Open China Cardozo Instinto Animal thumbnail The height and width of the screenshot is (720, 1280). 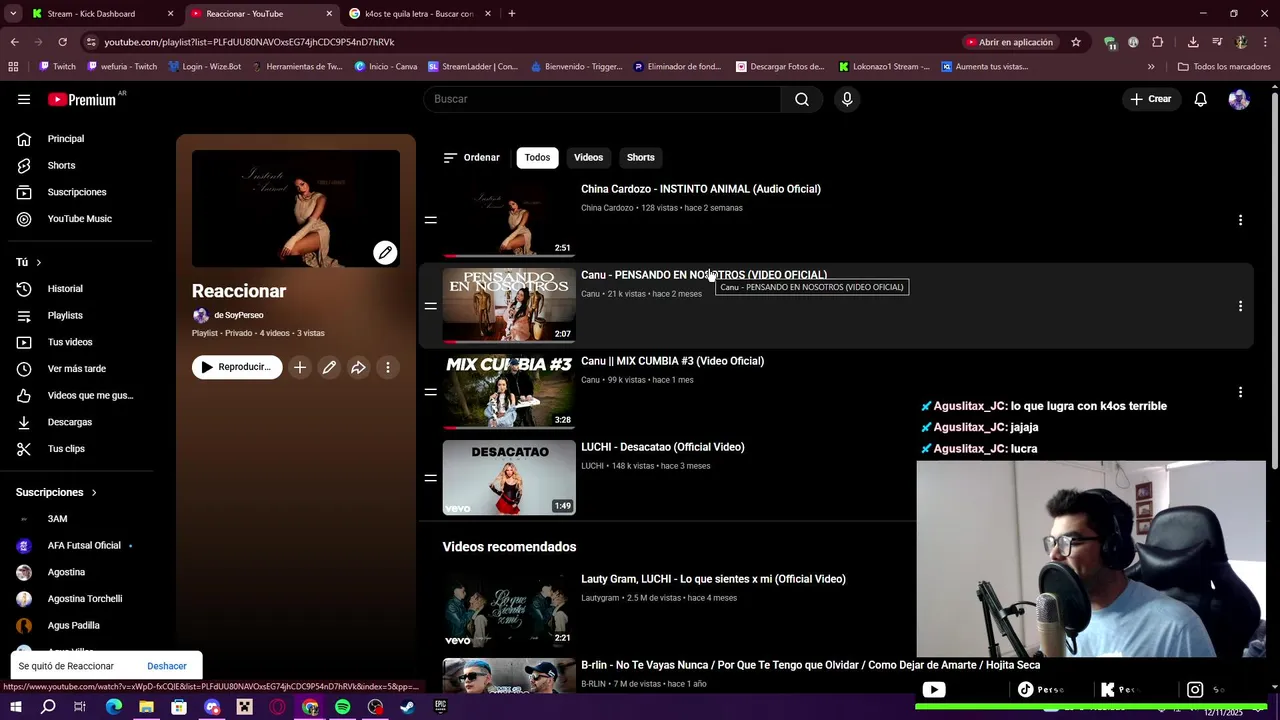[x=509, y=220]
